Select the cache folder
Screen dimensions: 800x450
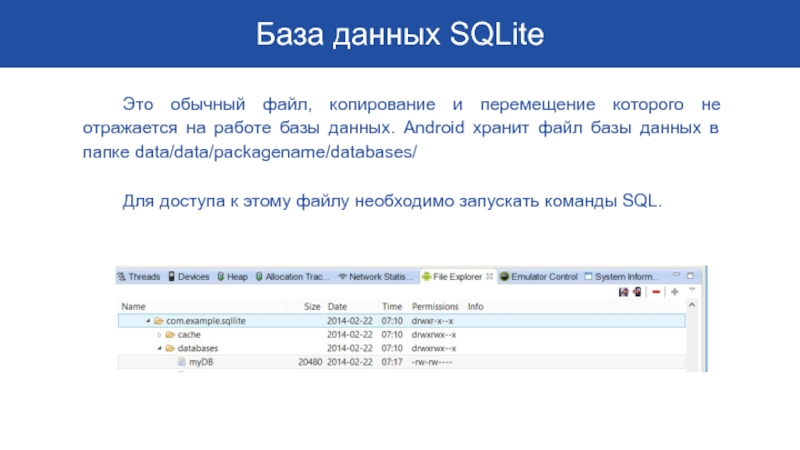coord(189,335)
